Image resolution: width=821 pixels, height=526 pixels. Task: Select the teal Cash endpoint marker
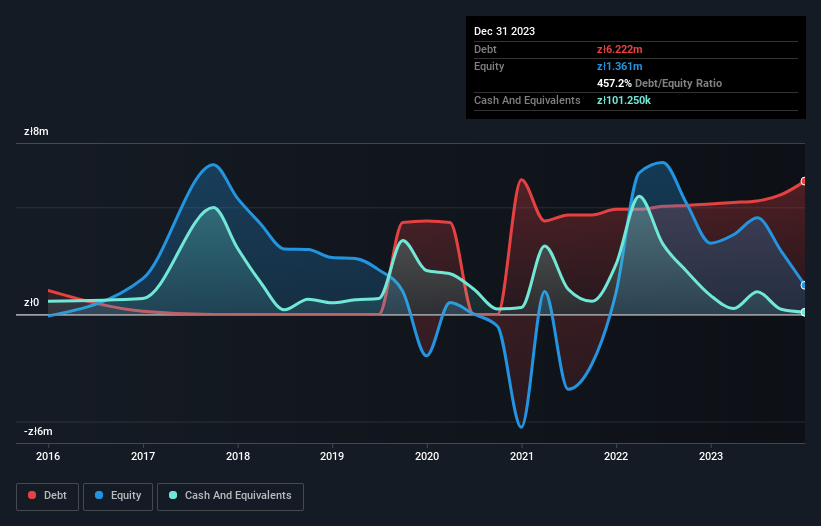click(804, 312)
